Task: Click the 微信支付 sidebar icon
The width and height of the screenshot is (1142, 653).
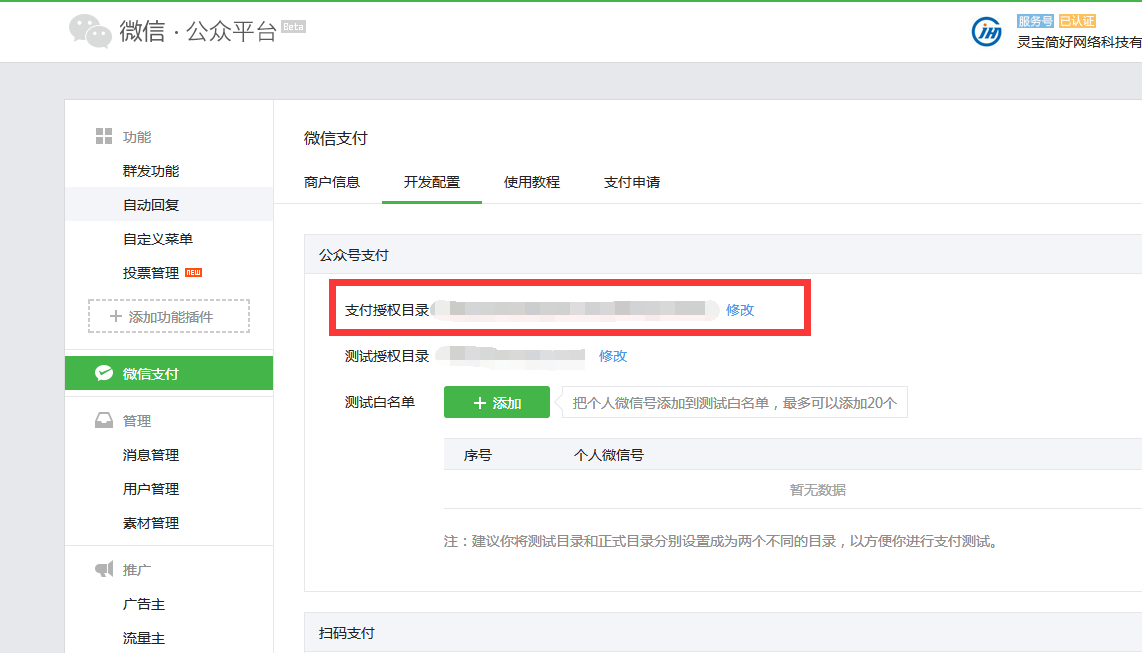Action: pos(104,373)
